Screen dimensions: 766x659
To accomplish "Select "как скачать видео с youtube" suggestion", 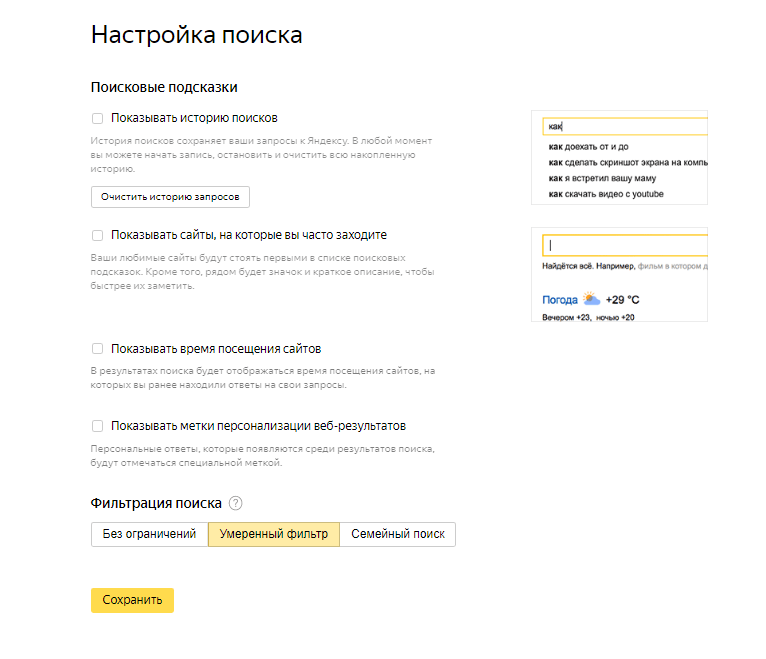I will 606,194.
